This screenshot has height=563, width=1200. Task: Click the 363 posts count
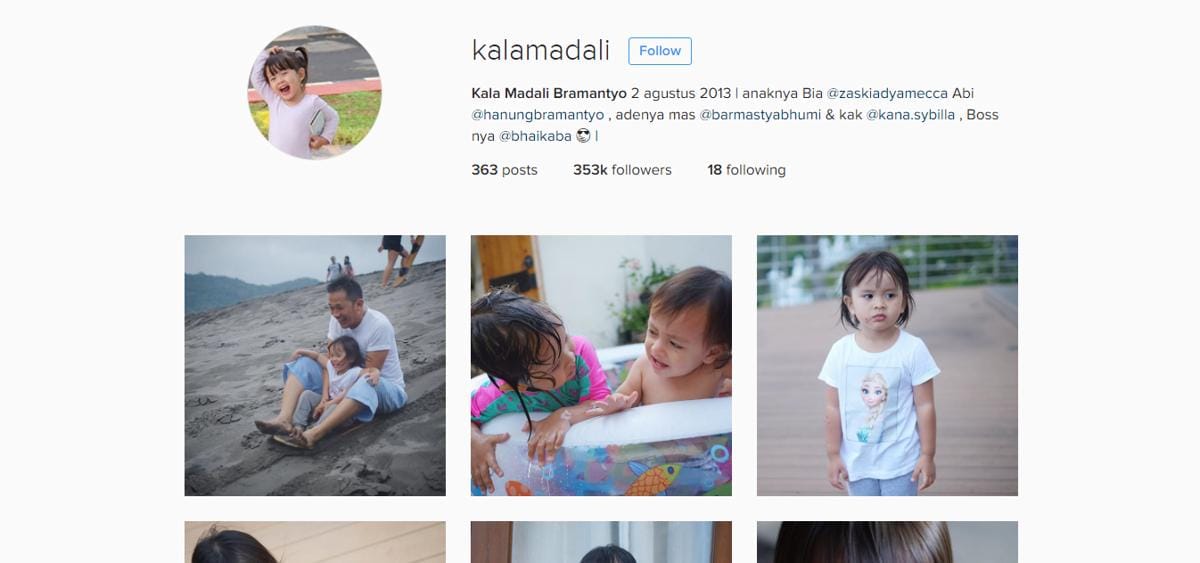[x=504, y=170]
